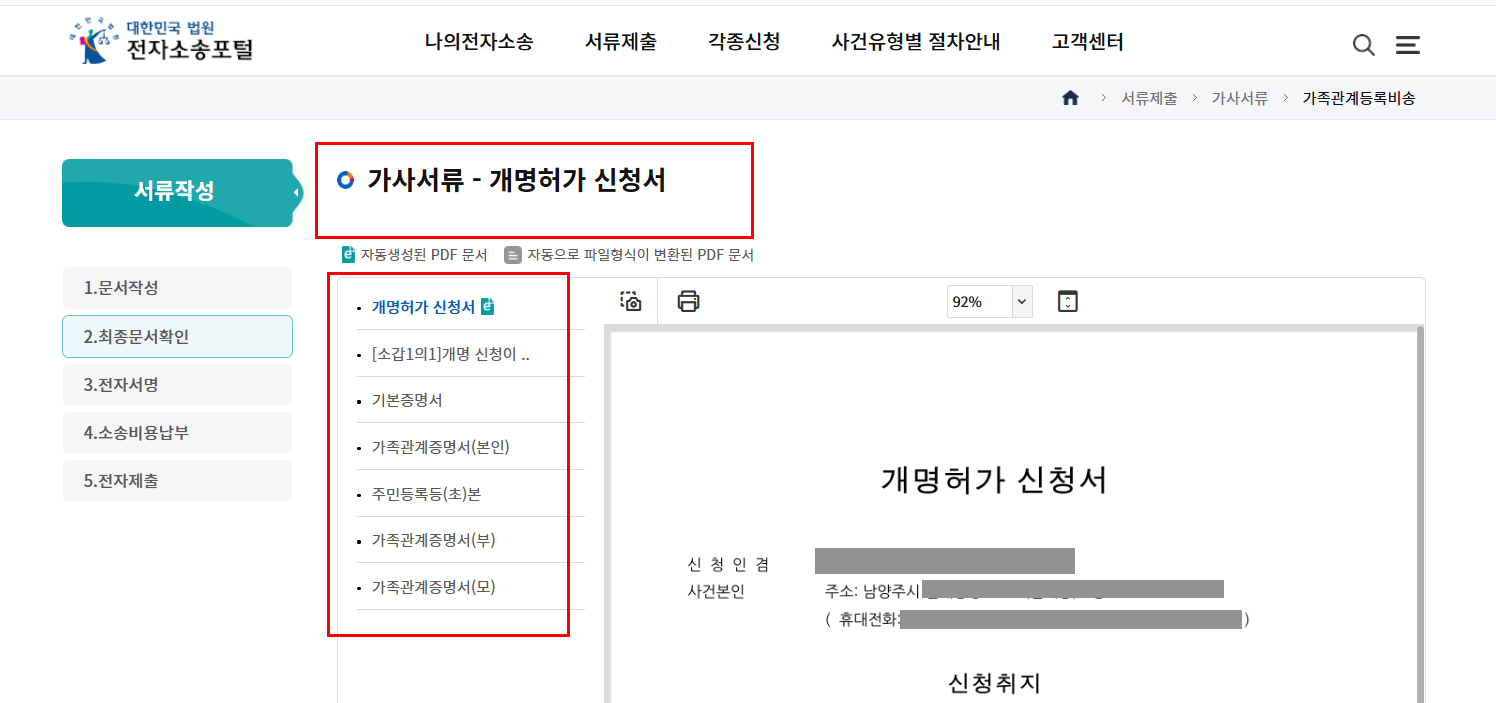Print the document using the printer icon
Screen dimensions: 1496x703
(688, 301)
